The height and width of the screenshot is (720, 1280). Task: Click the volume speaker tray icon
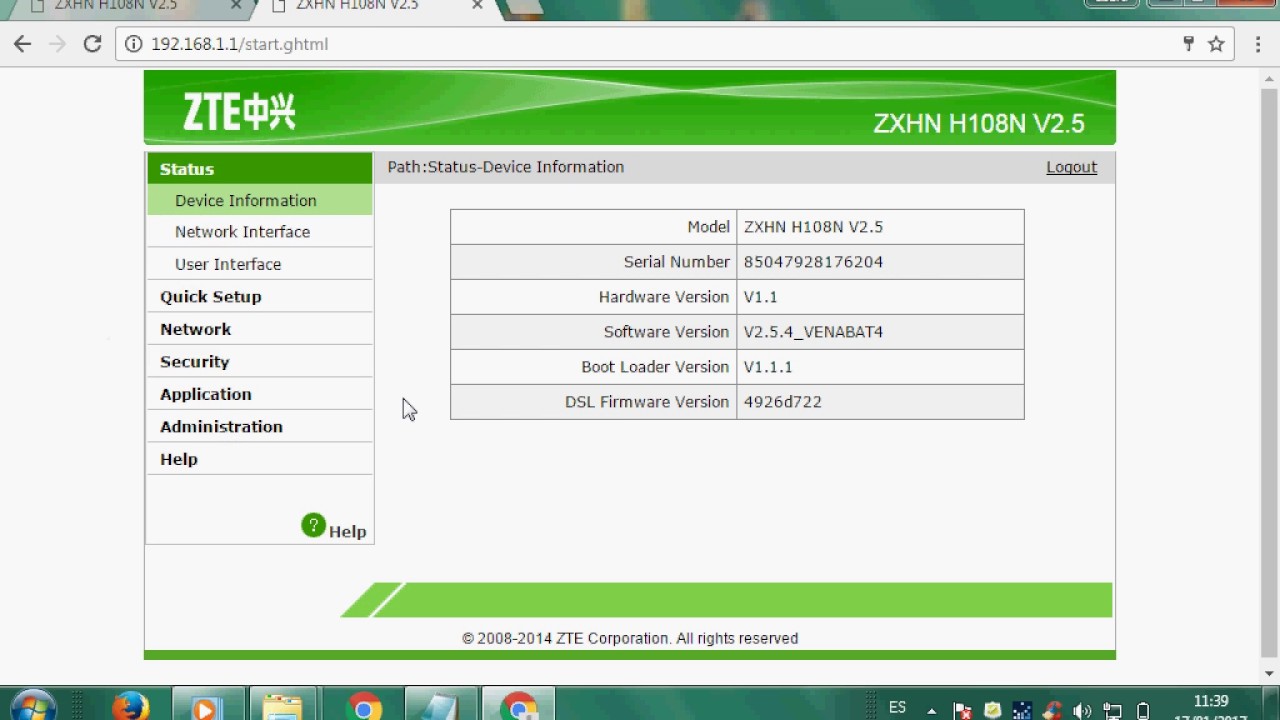click(1082, 711)
